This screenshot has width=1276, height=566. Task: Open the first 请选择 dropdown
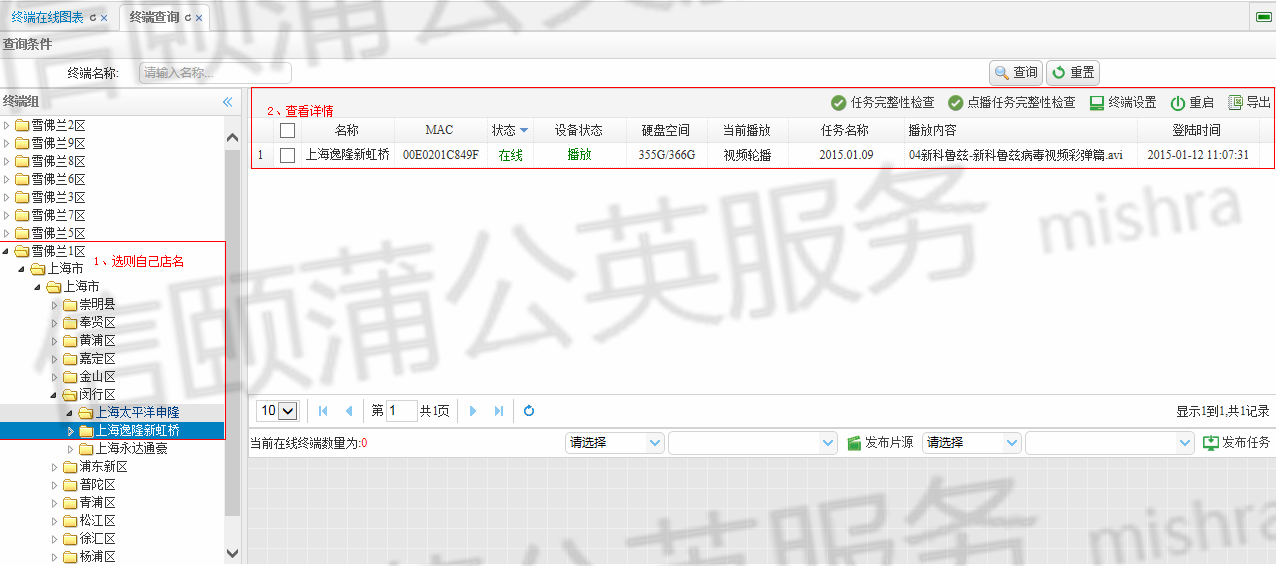(614, 443)
